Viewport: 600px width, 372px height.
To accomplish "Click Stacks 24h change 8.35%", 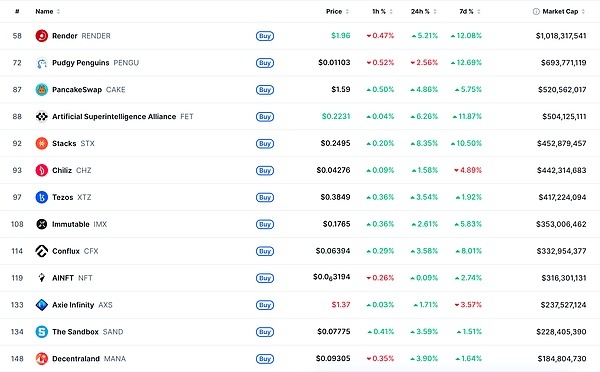I will [x=424, y=143].
